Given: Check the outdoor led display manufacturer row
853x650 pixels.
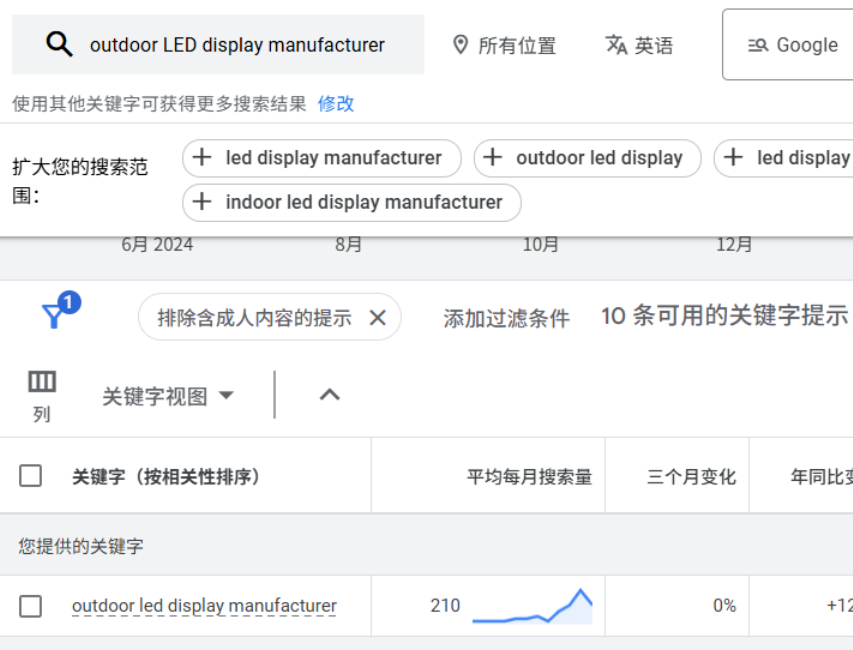Looking at the screenshot, I should [x=31, y=606].
